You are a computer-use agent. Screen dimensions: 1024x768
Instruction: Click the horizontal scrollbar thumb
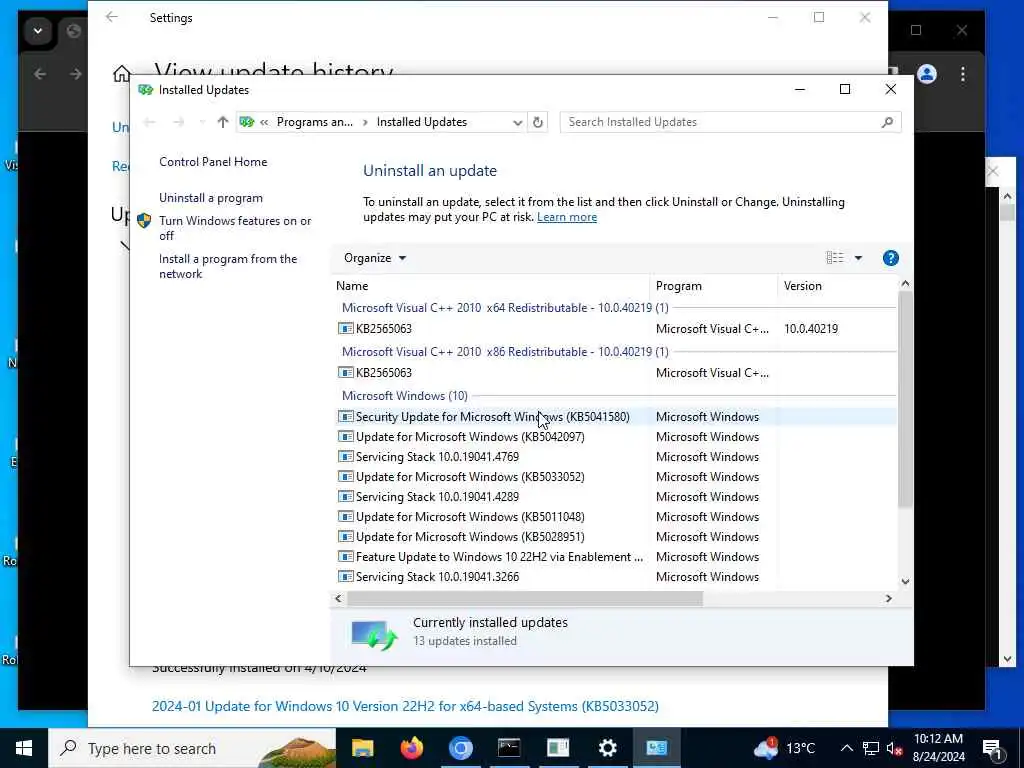coord(524,598)
